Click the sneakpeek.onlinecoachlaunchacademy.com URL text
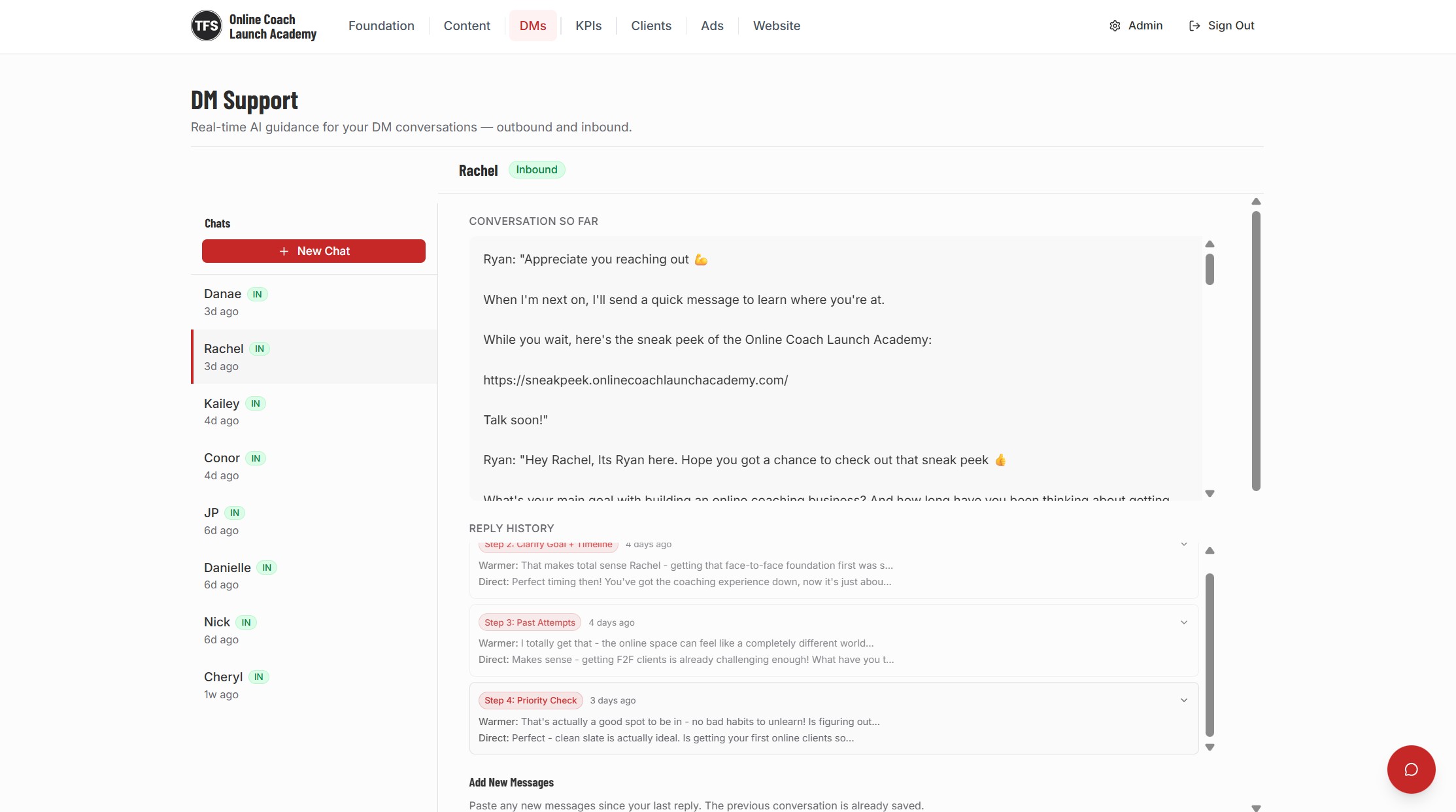The width and height of the screenshot is (1456, 812). (635, 380)
